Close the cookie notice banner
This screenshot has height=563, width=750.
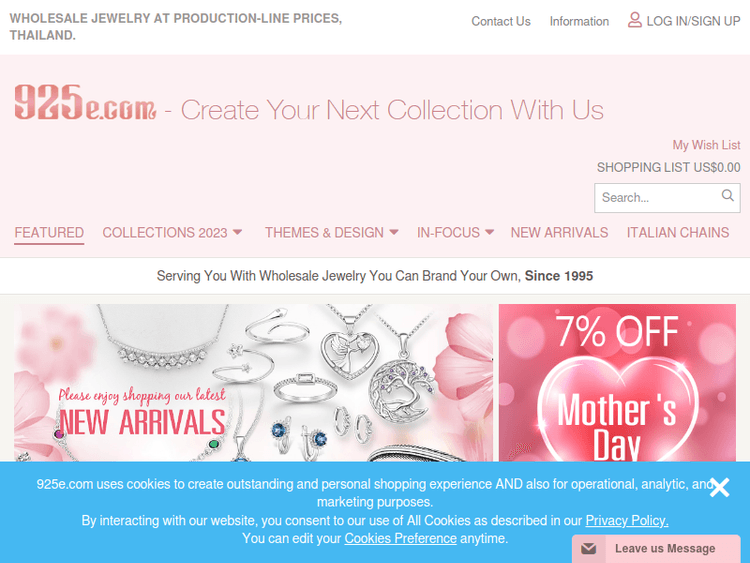(x=719, y=487)
